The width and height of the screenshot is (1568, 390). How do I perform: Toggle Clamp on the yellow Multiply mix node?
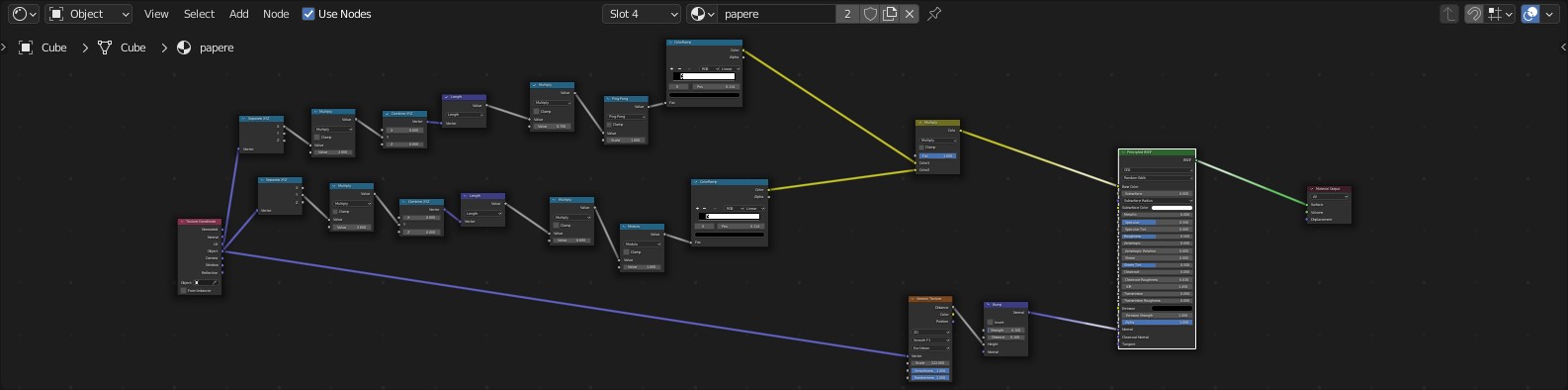921,147
